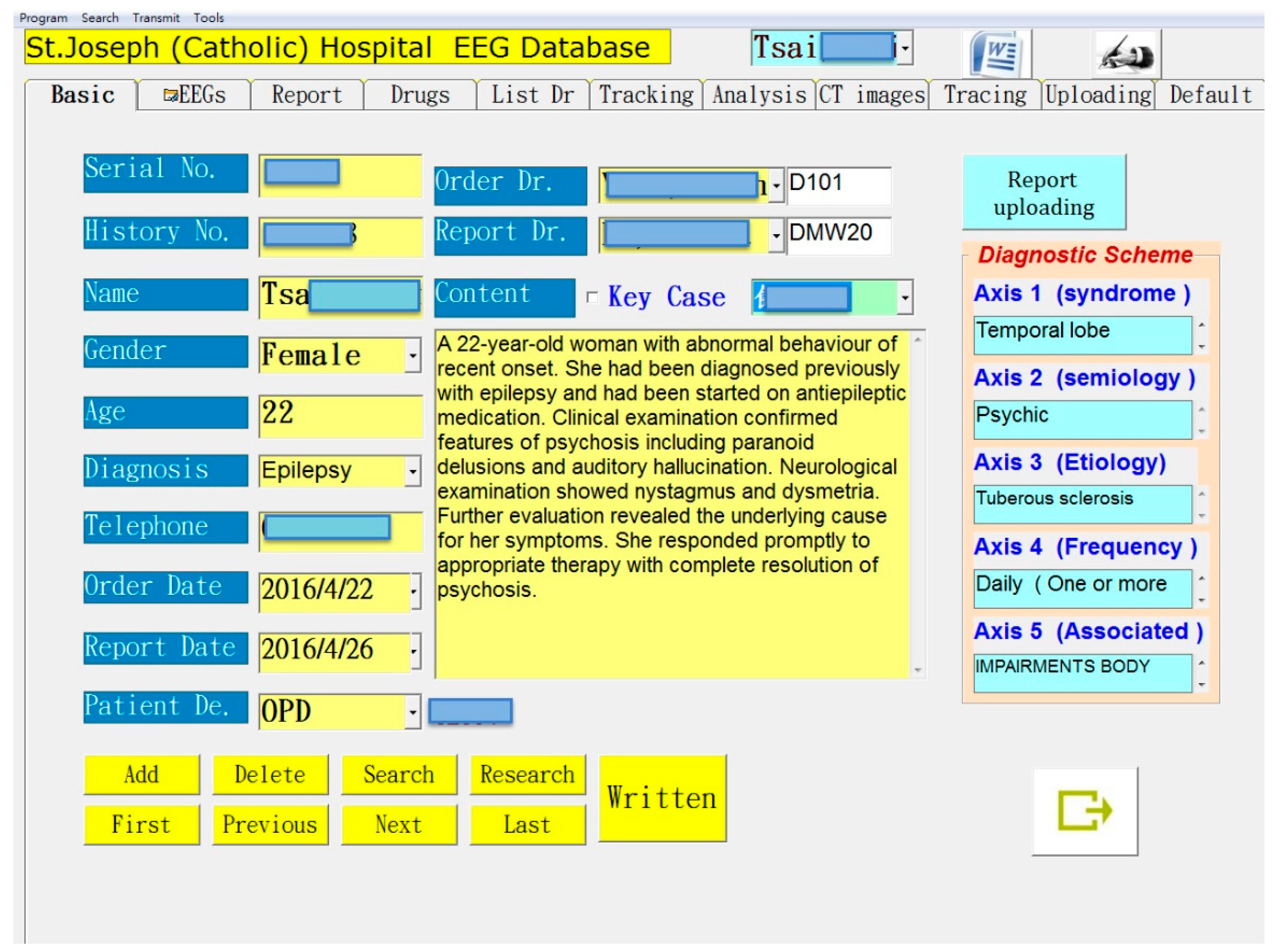This screenshot has height=952, width=1278.
Task: Click the Age input field
Action: (x=340, y=414)
